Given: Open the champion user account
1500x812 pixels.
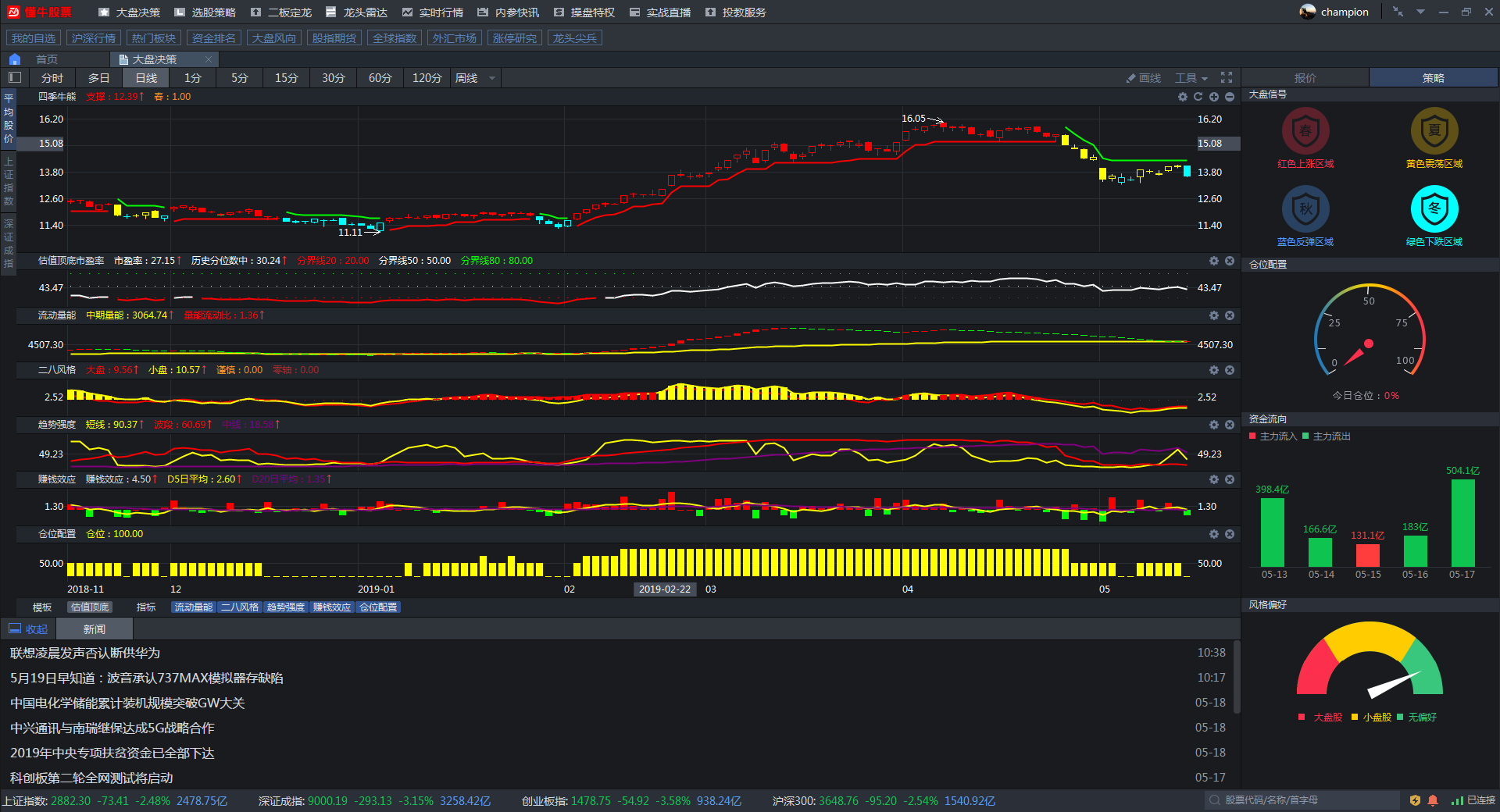Looking at the screenshot, I should click(1334, 12).
